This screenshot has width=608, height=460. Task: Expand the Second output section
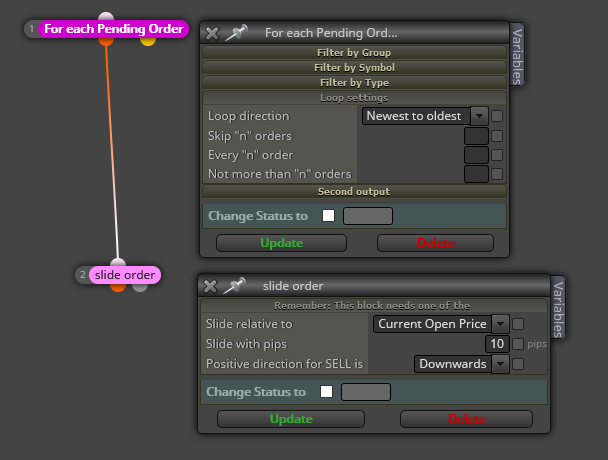(354, 192)
